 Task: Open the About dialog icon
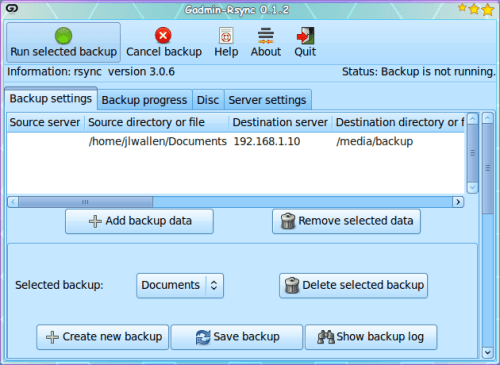click(x=266, y=36)
